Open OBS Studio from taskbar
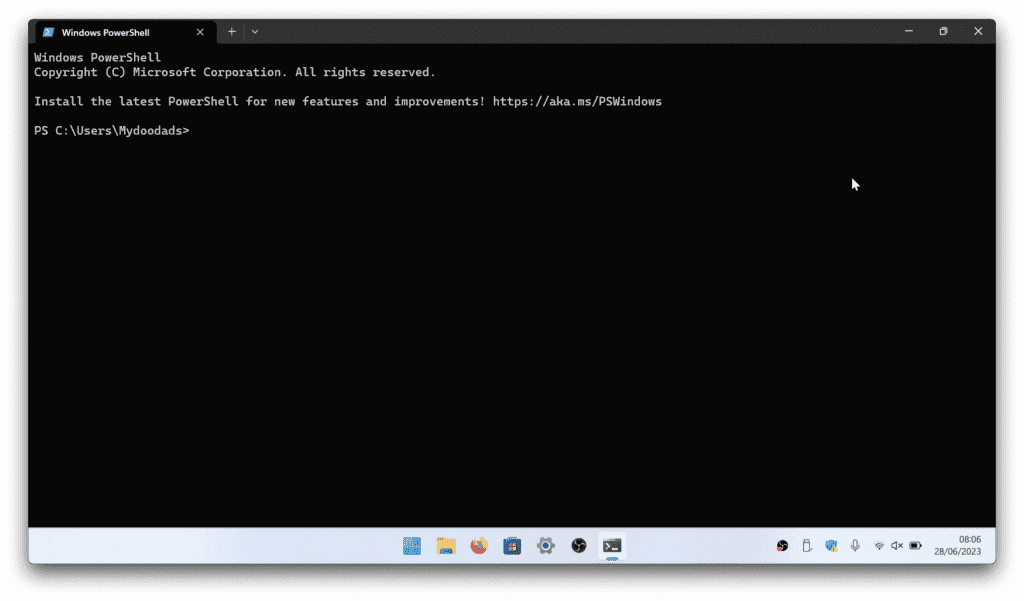The height and width of the screenshot is (601, 1024). point(579,545)
